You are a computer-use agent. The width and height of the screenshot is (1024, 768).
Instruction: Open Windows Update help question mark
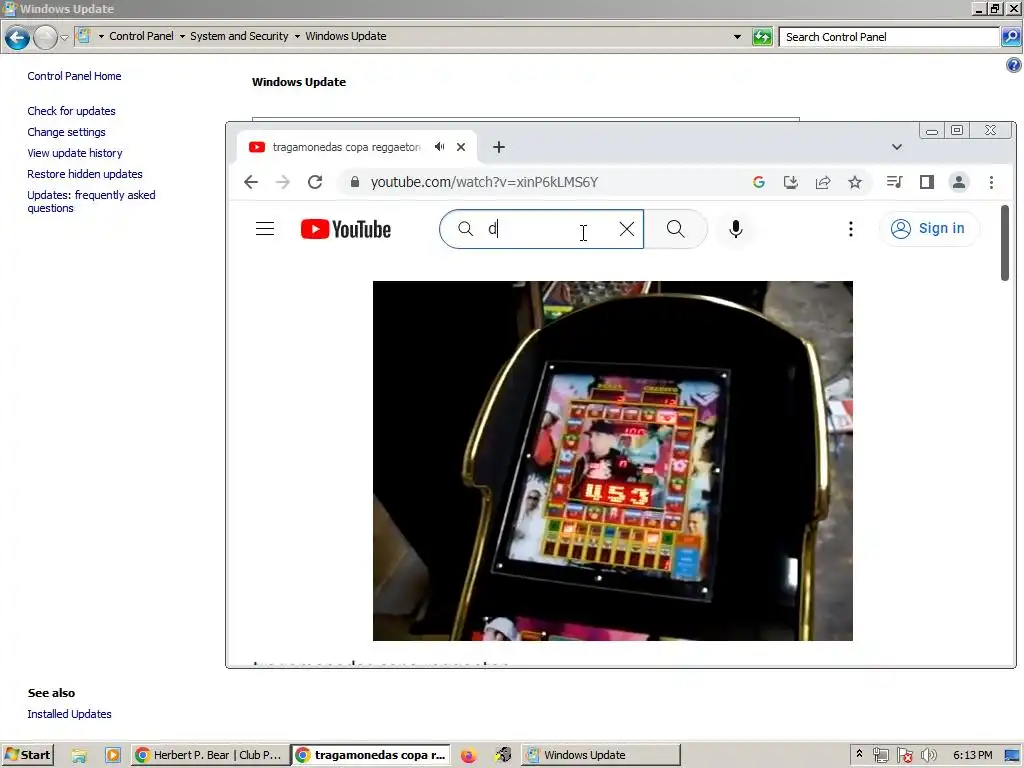(x=1014, y=65)
